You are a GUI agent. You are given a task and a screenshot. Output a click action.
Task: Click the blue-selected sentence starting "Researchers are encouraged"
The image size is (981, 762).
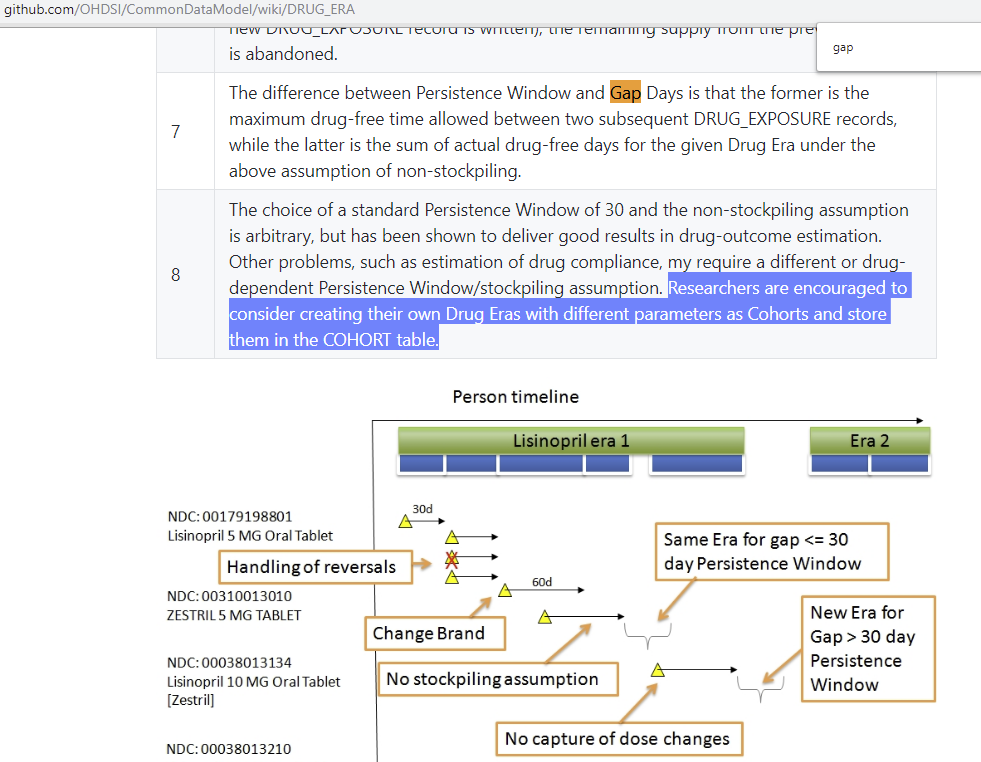[569, 313]
